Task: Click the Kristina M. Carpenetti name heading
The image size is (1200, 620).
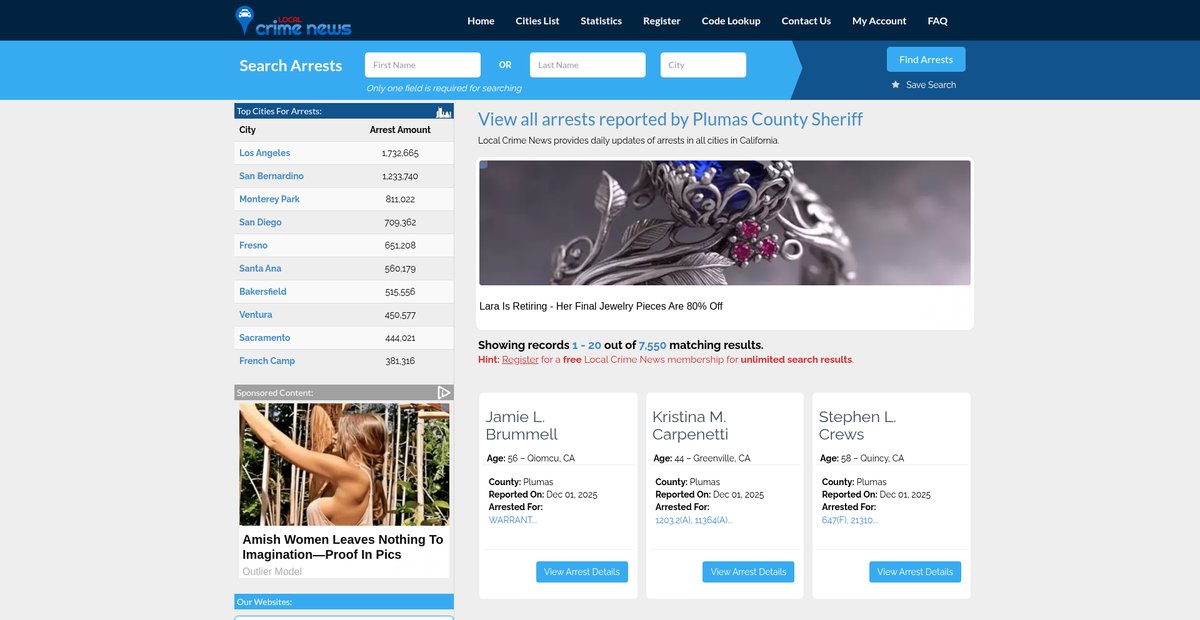Action: pyautogui.click(x=691, y=425)
